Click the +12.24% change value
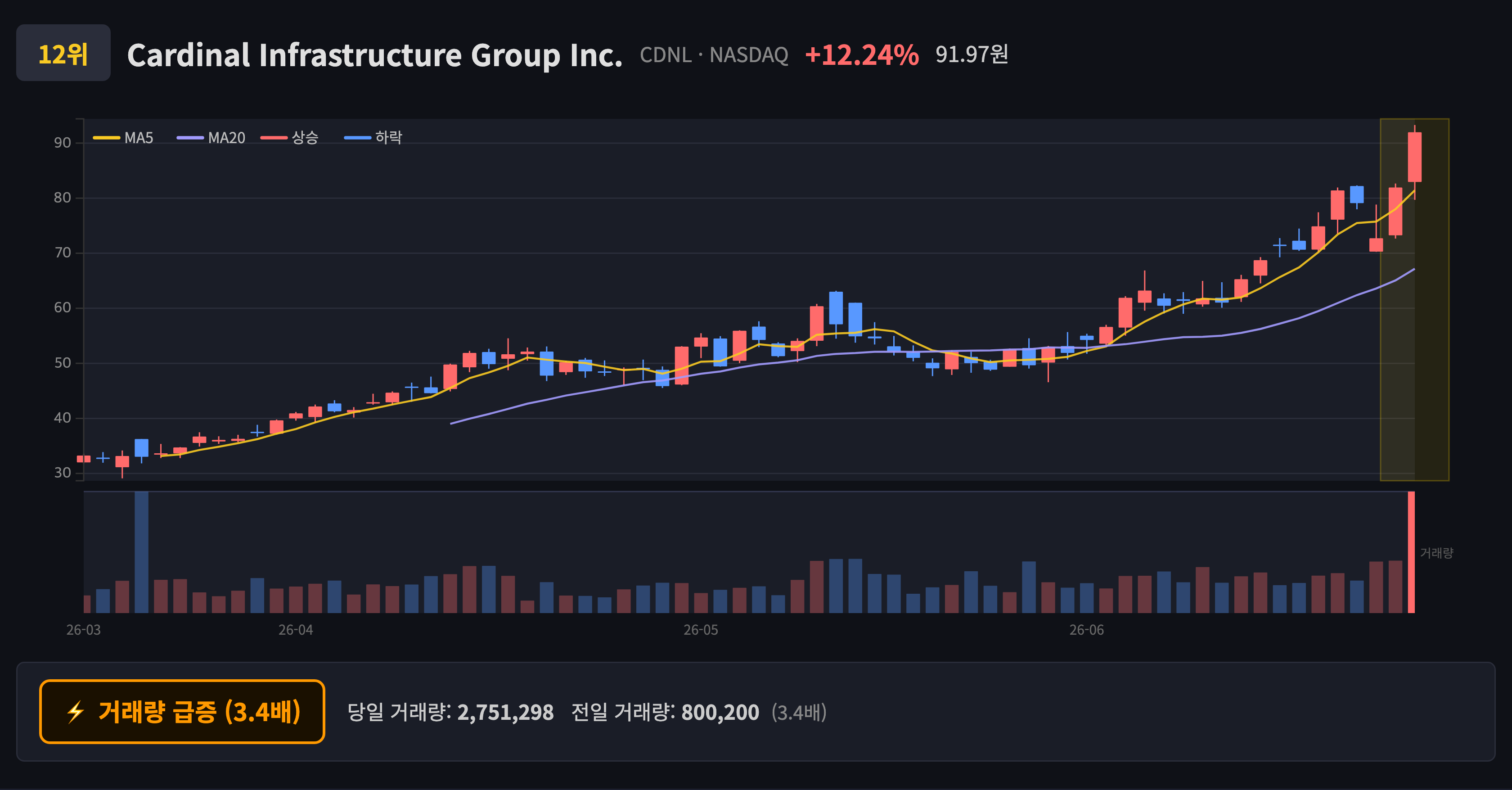The image size is (1512, 790). tap(862, 55)
